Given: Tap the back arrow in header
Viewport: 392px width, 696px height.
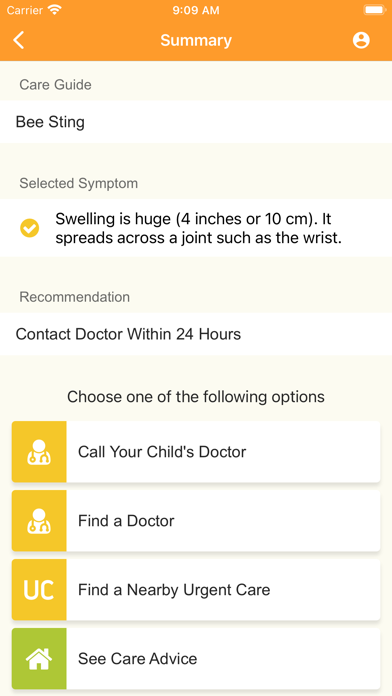Looking at the screenshot, I should [x=19, y=40].
